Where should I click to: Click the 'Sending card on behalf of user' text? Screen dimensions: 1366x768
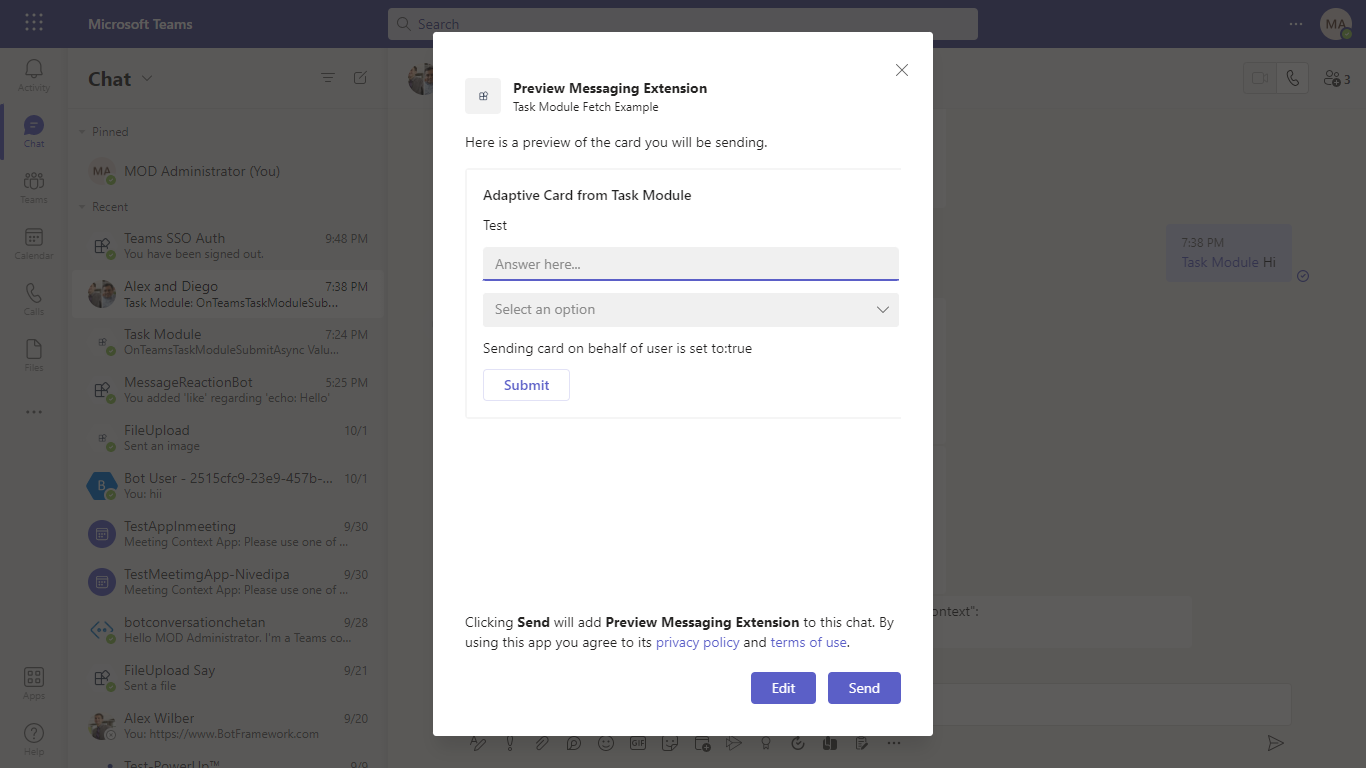[617, 349]
